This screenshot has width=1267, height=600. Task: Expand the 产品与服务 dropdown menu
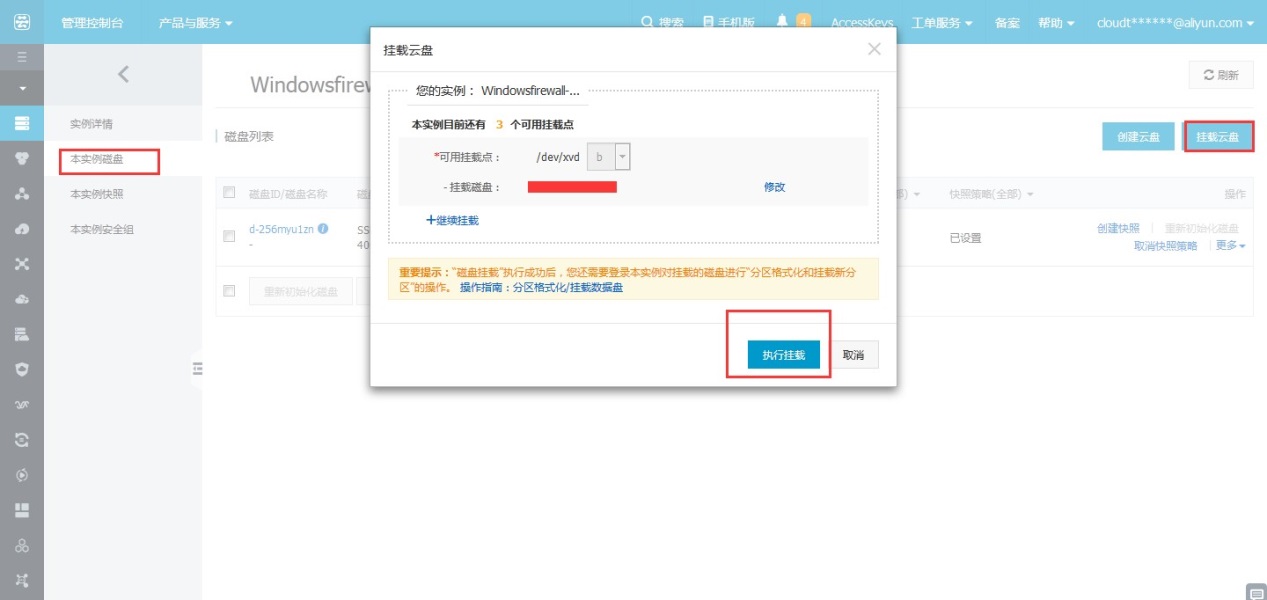click(x=195, y=22)
